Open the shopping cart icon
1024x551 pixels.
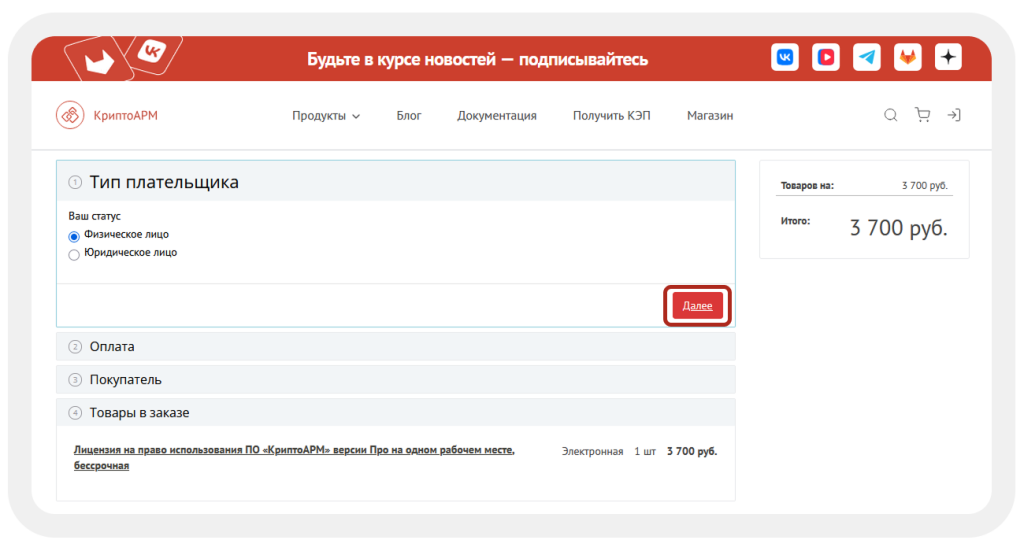coord(922,115)
